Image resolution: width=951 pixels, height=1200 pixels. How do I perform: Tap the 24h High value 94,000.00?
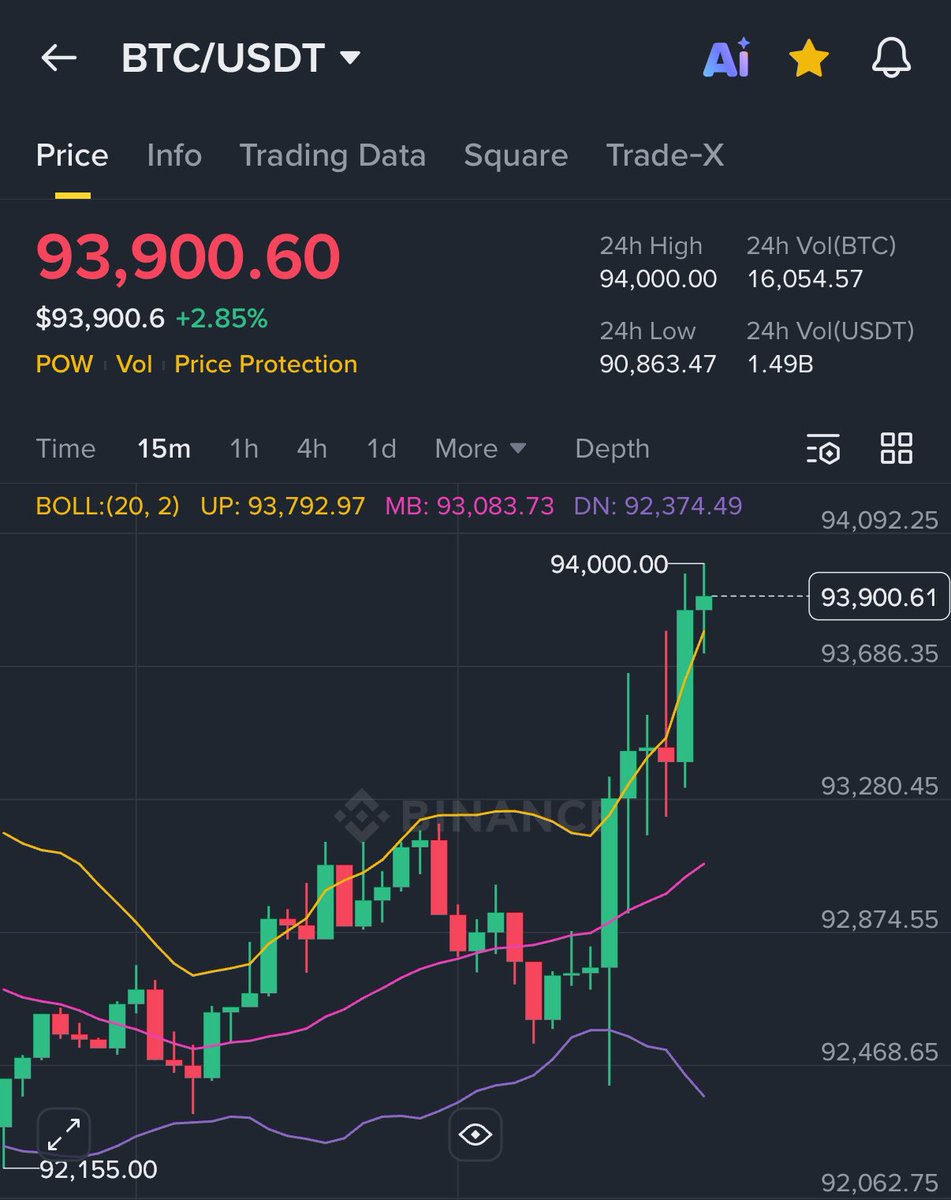658,279
